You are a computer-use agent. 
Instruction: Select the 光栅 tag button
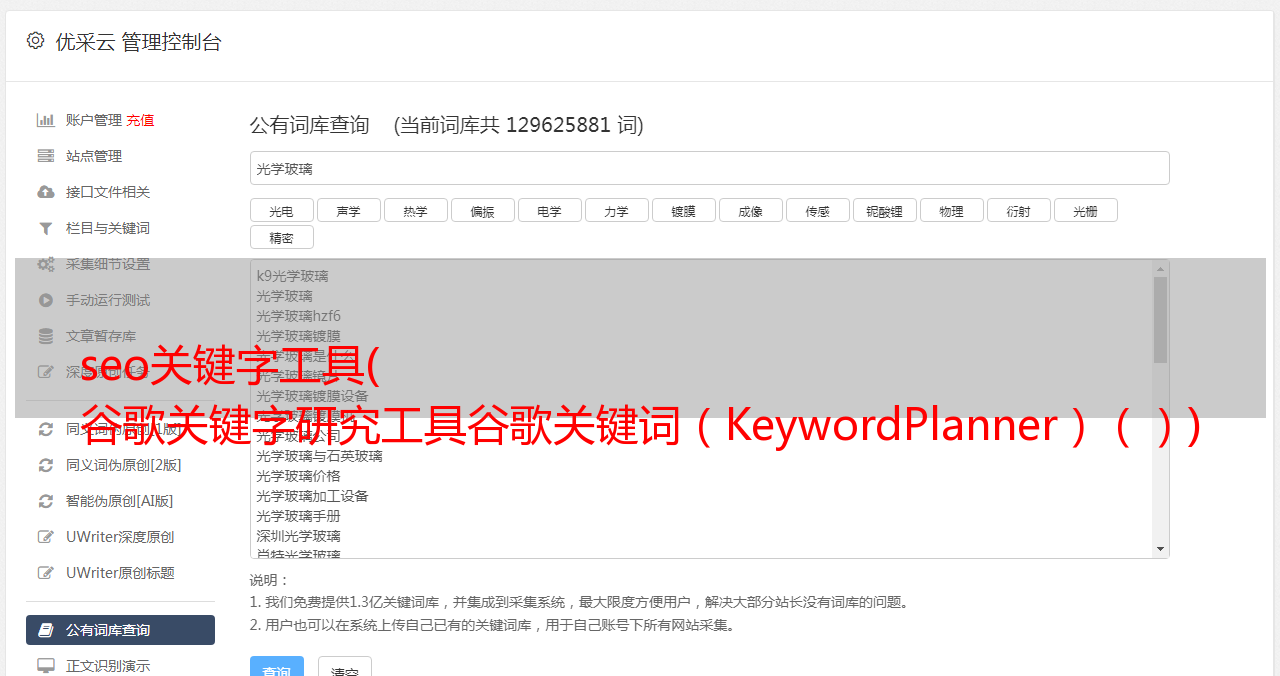click(1086, 210)
